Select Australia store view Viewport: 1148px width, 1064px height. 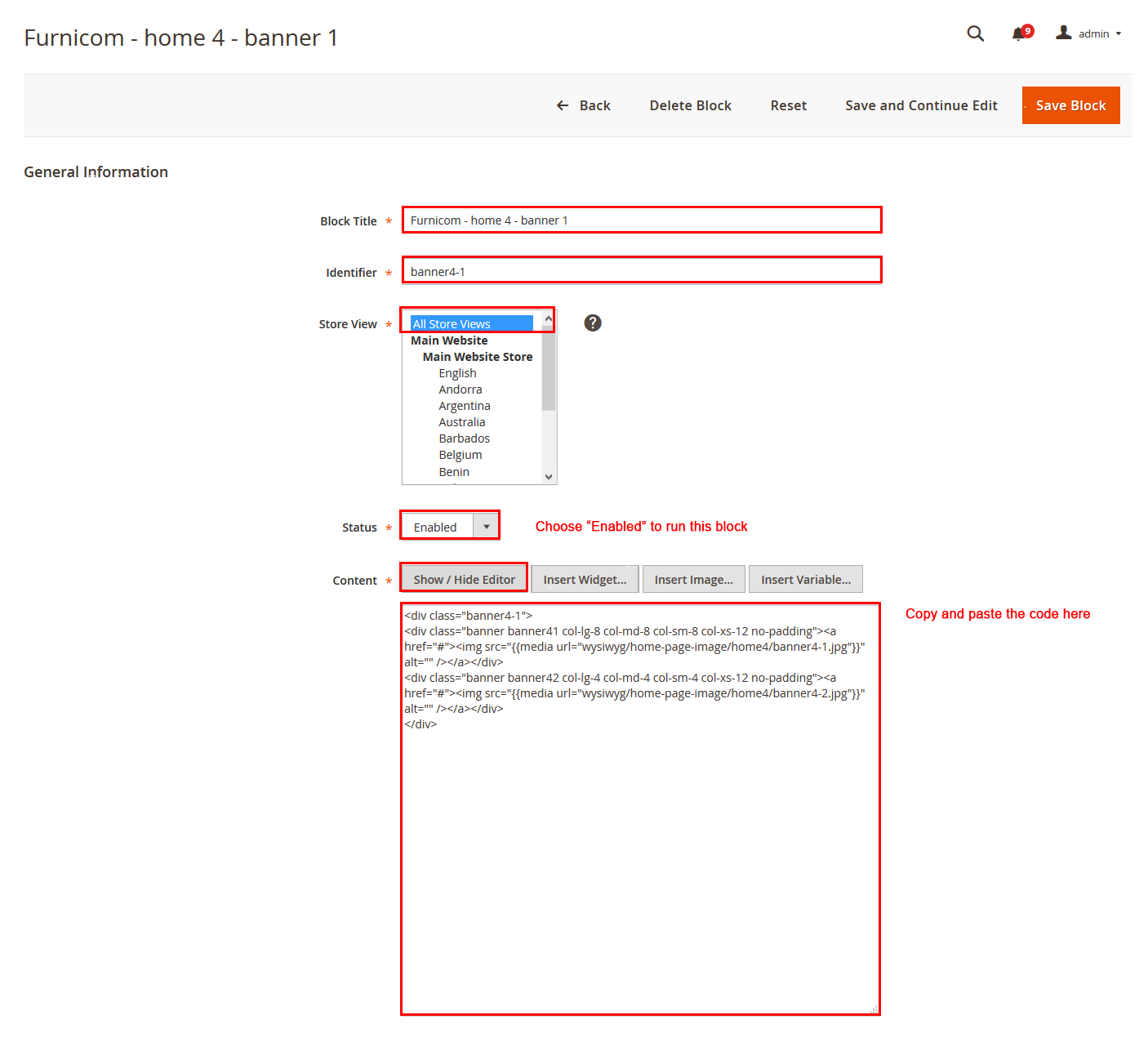[x=462, y=422]
